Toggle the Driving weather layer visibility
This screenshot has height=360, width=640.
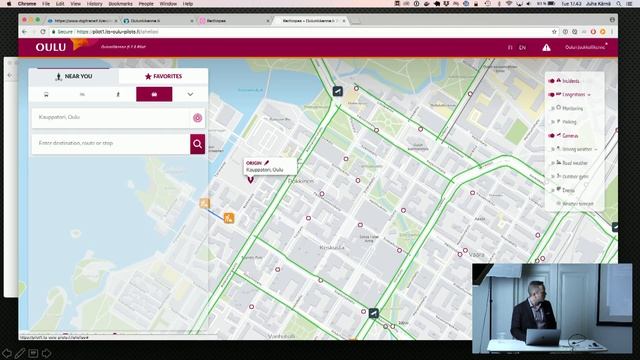coord(552,149)
